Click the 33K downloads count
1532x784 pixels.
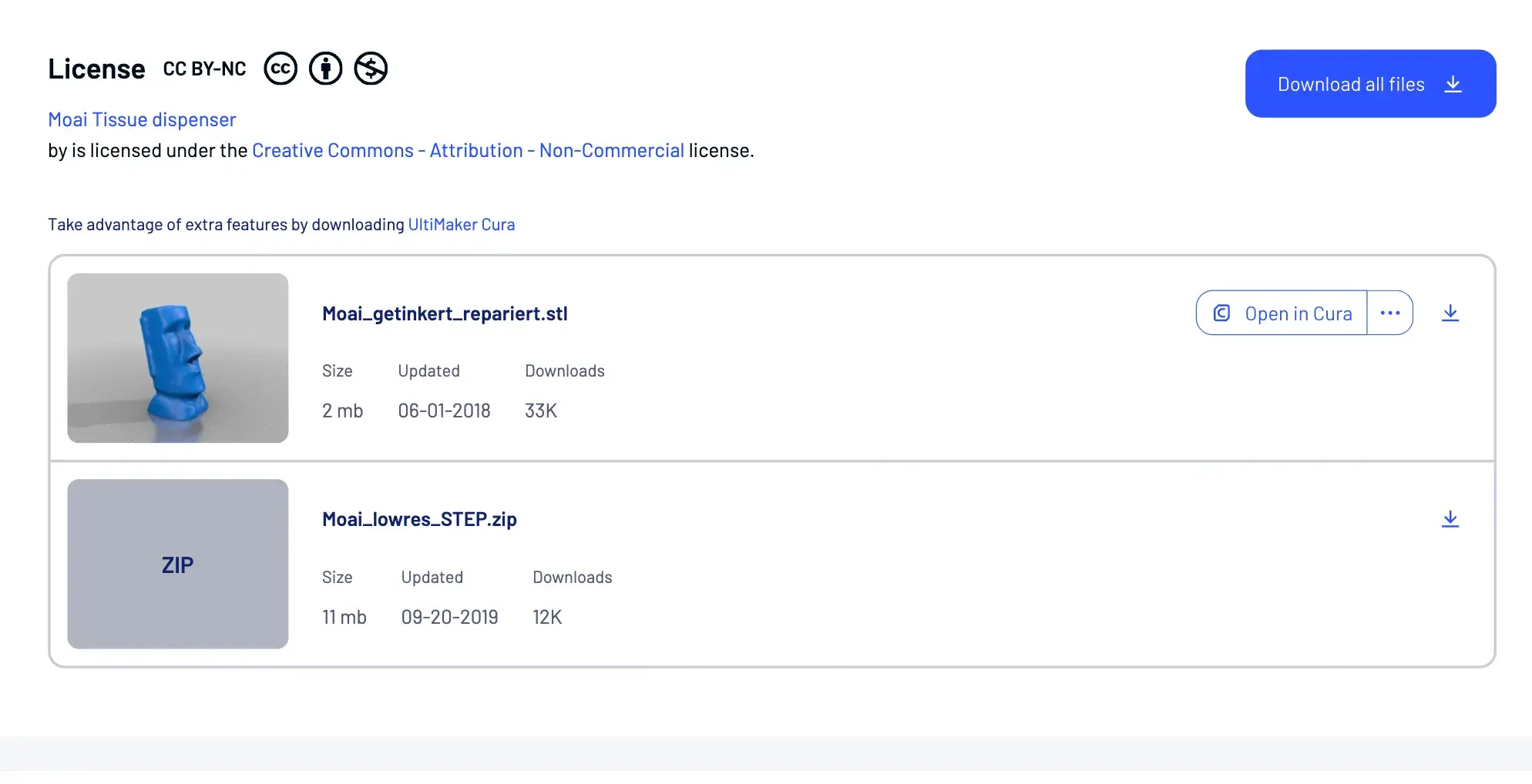point(541,410)
